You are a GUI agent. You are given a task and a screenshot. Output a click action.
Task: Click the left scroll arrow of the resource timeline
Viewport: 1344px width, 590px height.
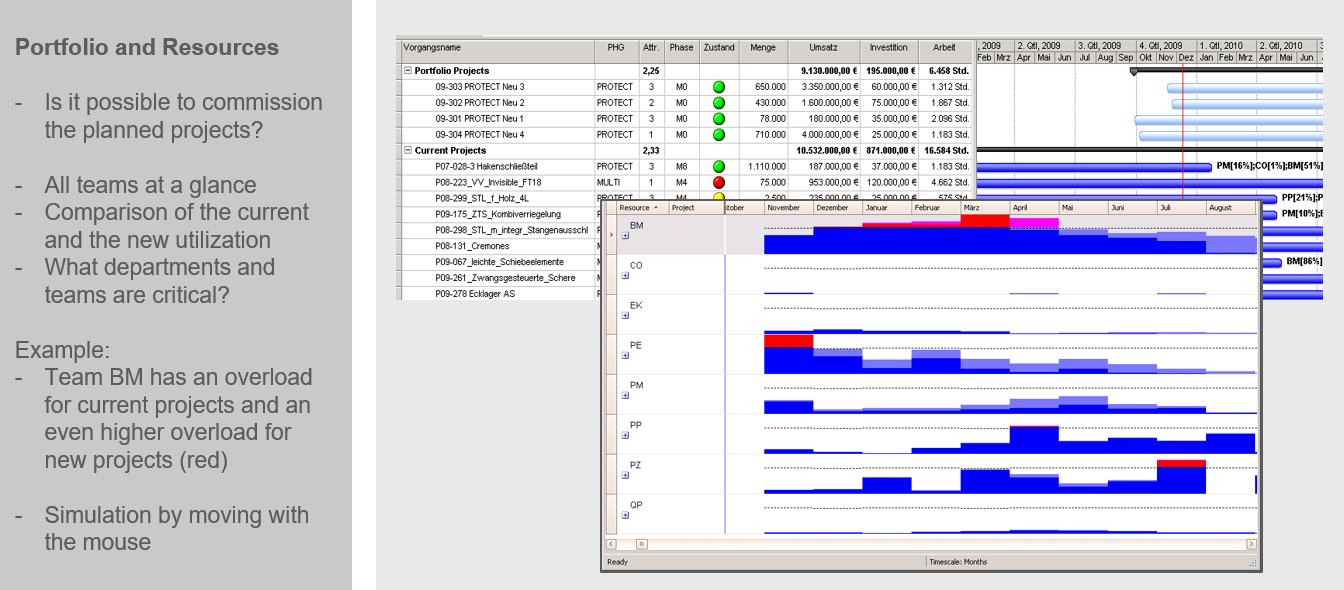[610, 544]
